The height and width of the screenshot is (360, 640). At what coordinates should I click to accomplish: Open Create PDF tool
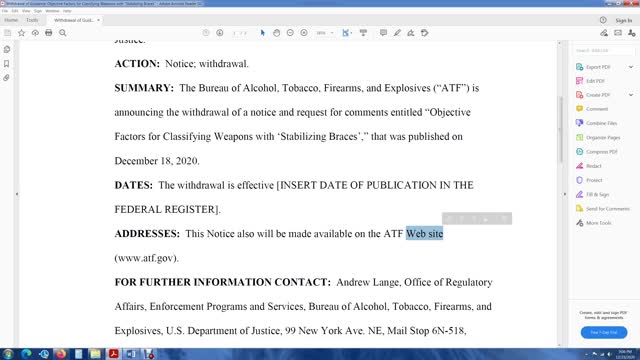coord(593,95)
